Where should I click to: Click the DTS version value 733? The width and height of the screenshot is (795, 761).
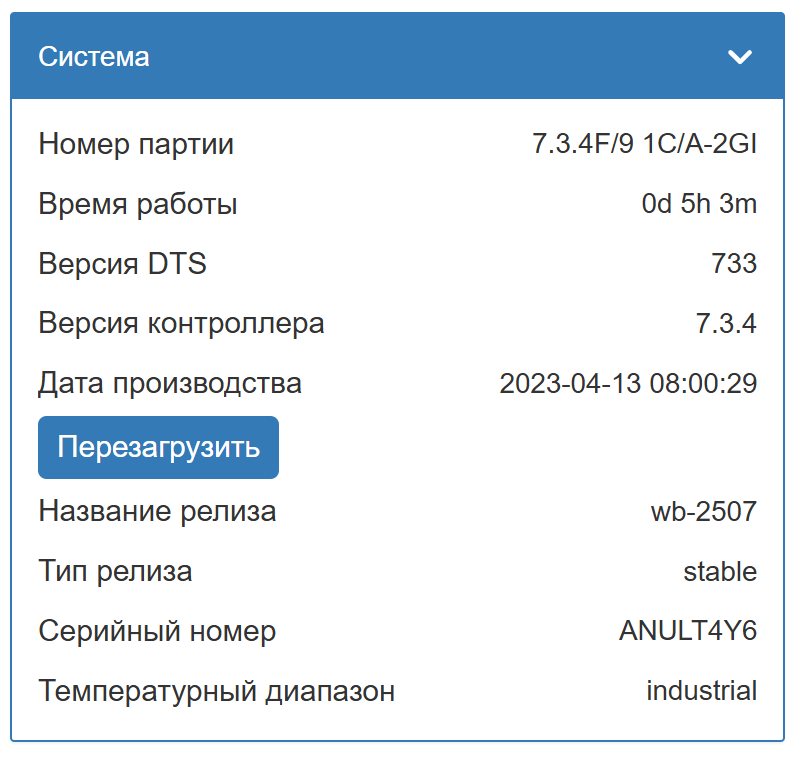click(734, 265)
